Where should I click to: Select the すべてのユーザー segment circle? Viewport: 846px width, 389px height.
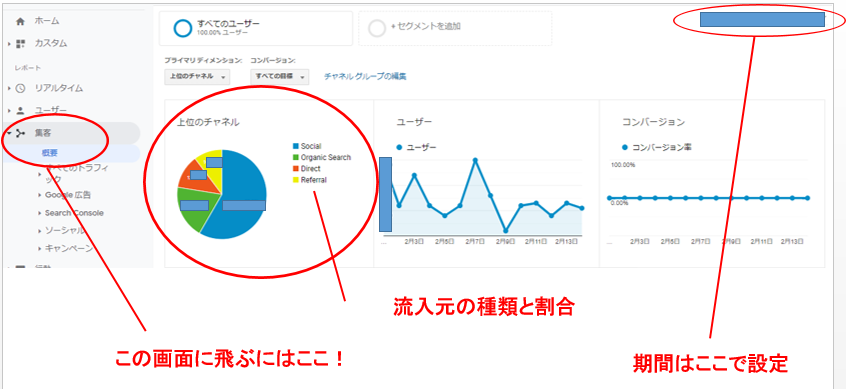coord(183,28)
